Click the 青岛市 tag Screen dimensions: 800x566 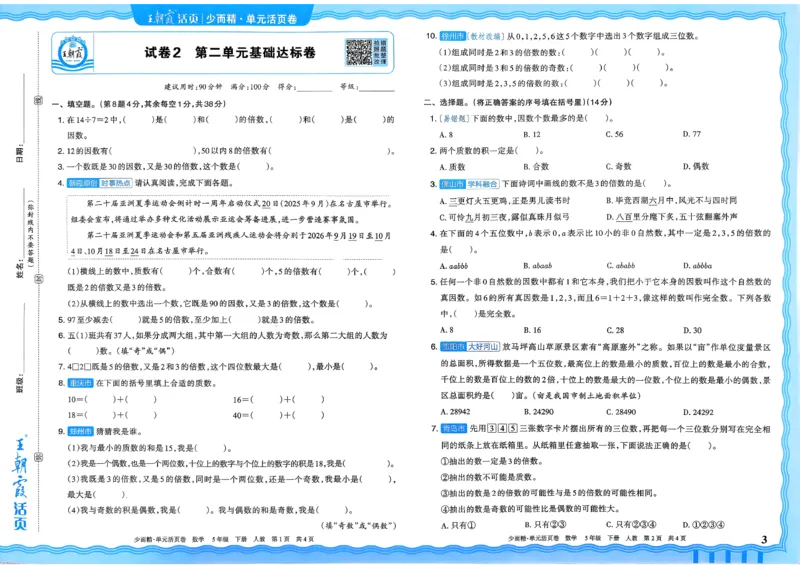[x=454, y=429]
